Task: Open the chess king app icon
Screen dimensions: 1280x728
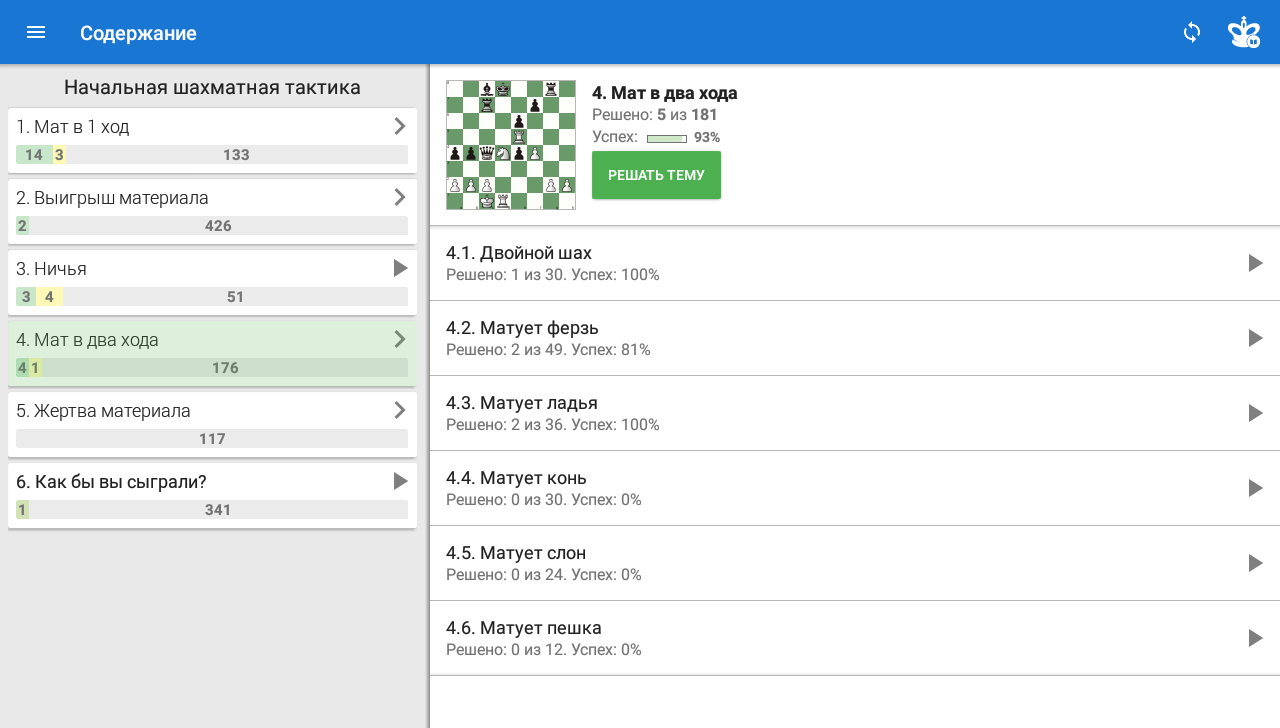Action: point(1244,32)
